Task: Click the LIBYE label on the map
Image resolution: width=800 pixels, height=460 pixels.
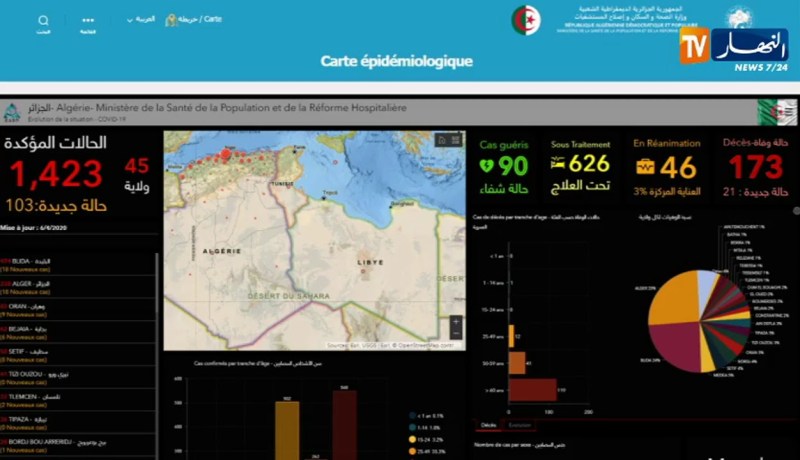Action: 370,262
